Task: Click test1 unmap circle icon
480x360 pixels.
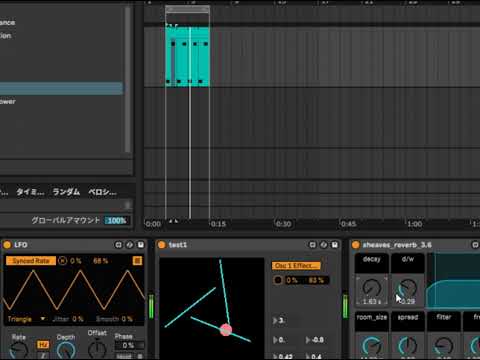Action: tap(278, 280)
